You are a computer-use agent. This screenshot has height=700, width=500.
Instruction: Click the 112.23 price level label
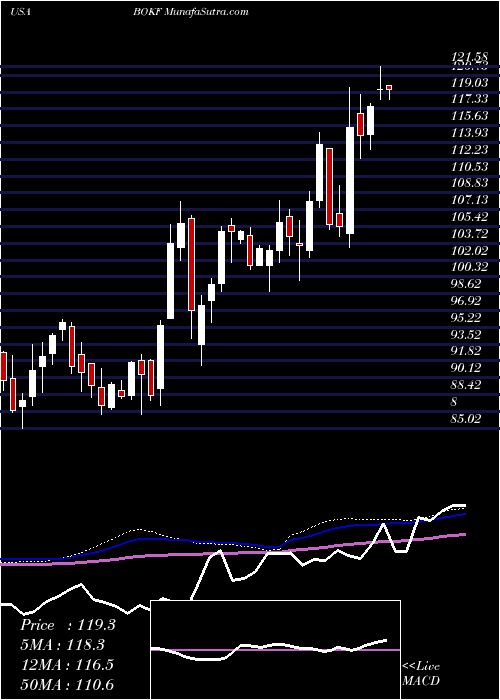pyautogui.click(x=469, y=150)
